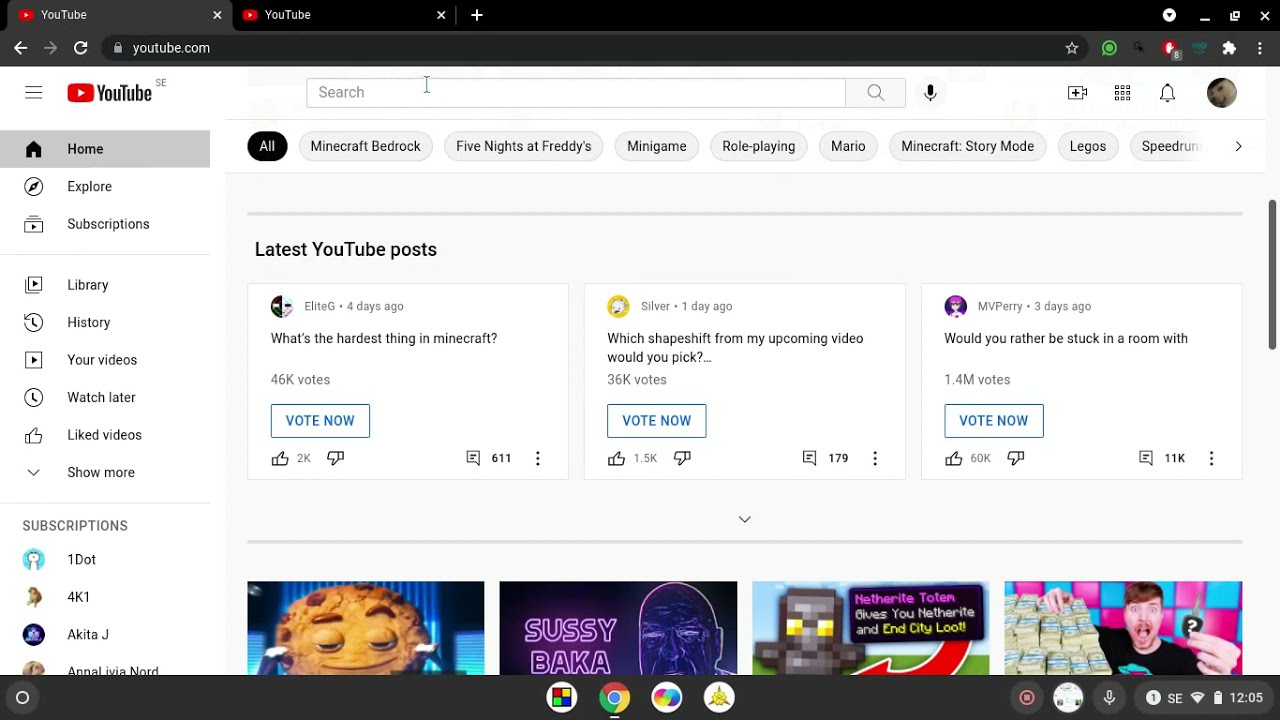Open the YouTube apps grid

1122,93
